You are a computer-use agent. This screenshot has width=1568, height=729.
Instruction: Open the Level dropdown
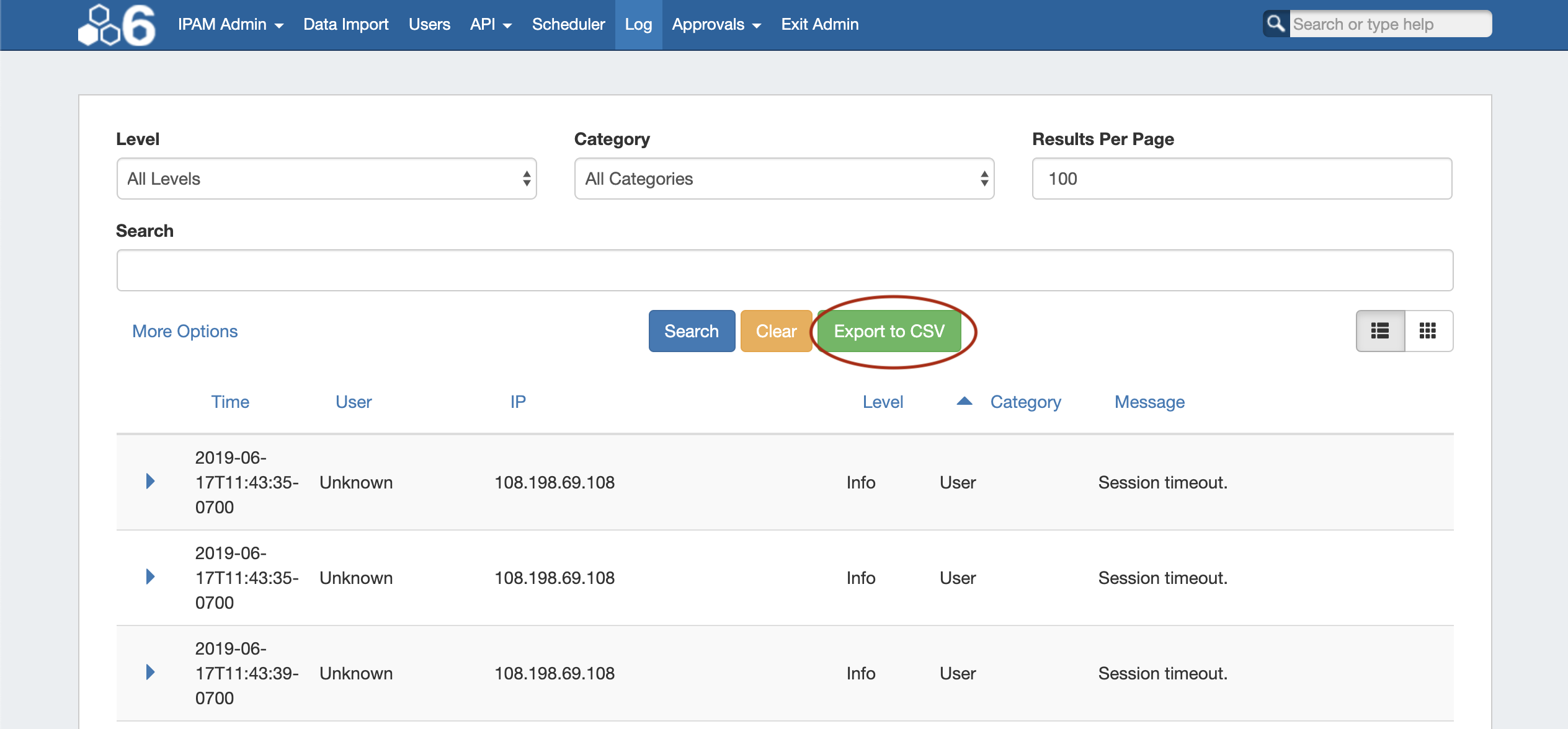tap(326, 179)
